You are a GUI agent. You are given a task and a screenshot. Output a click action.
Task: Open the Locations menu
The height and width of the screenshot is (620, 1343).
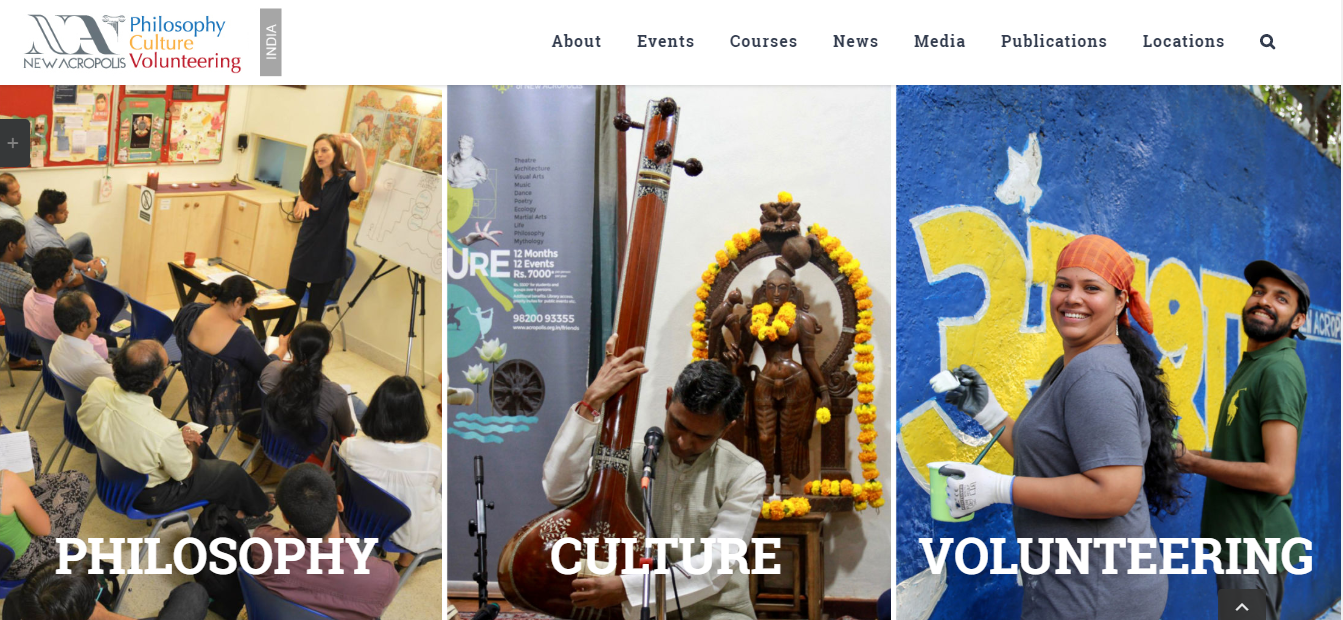click(x=1184, y=42)
